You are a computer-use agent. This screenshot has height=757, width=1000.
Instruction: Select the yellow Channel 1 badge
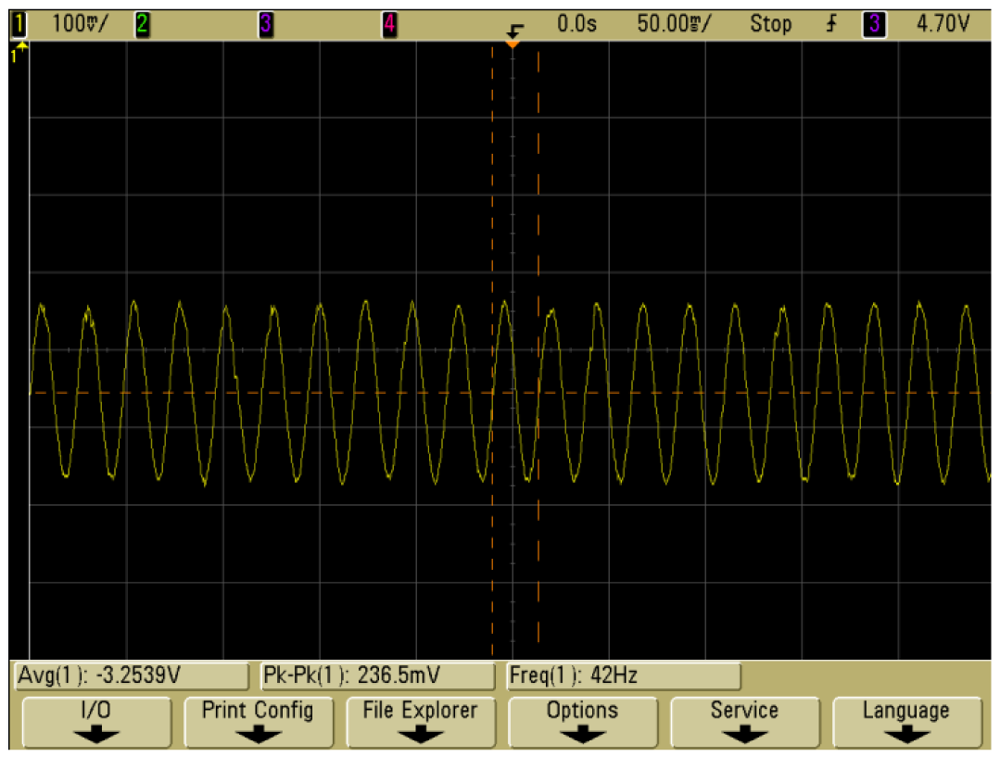[x=20, y=23]
